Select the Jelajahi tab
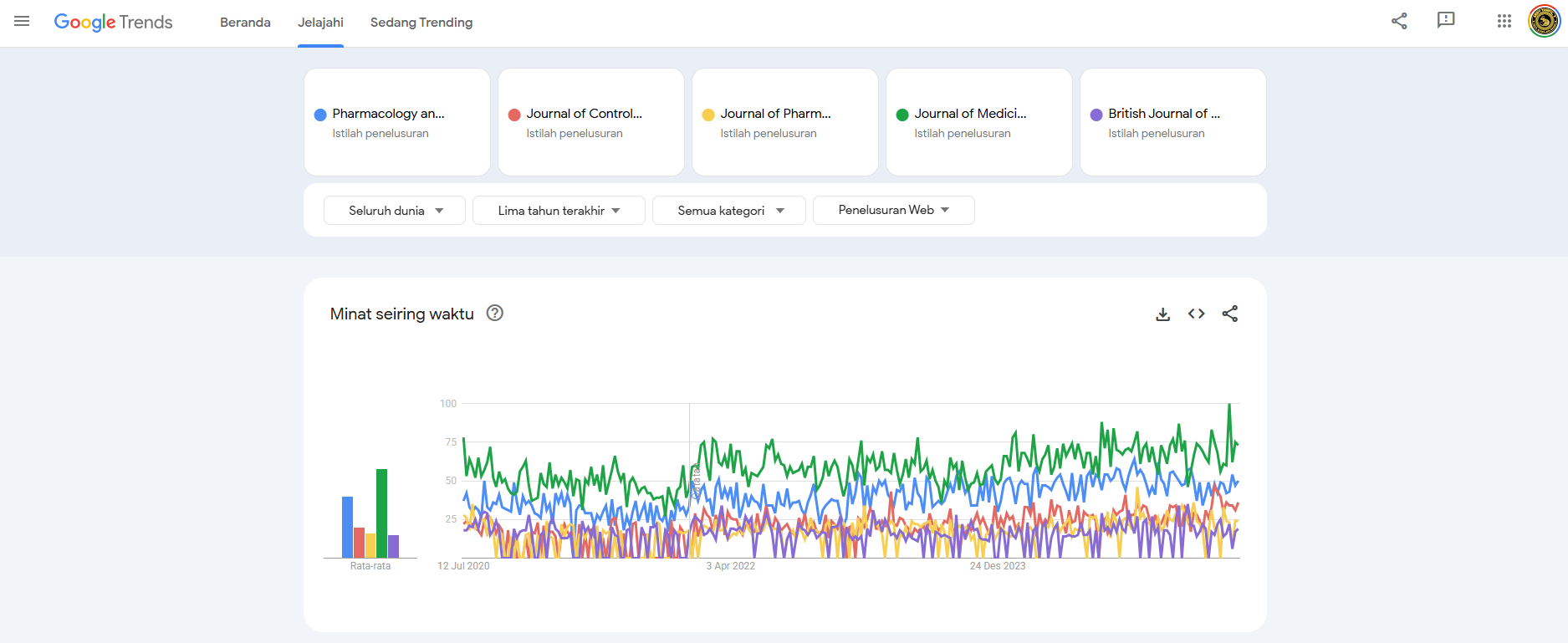Viewport: 1568px width, 643px height. [320, 23]
